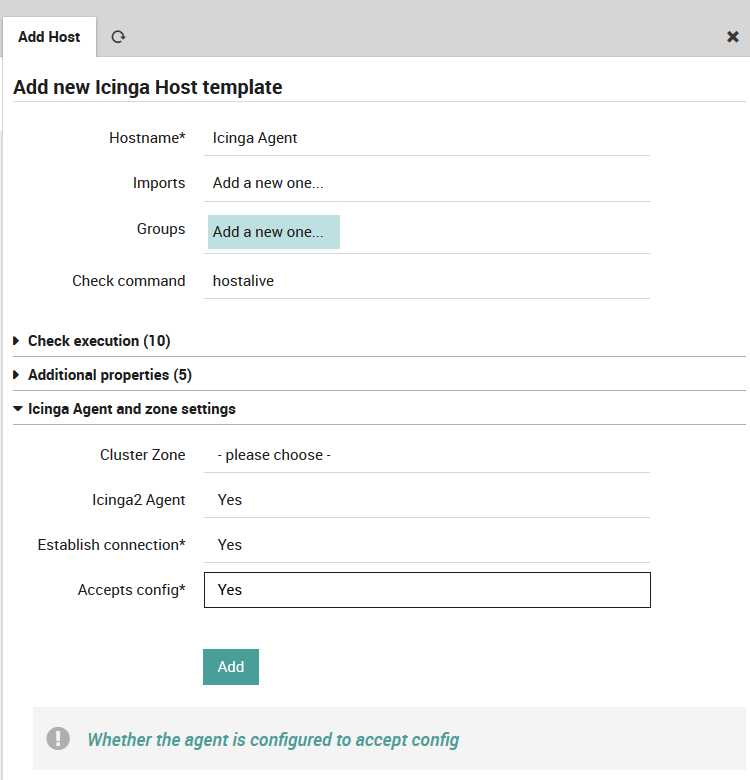Open the Icinga2 Agent Yes/No dropdown
The height and width of the screenshot is (780, 750).
(427, 500)
